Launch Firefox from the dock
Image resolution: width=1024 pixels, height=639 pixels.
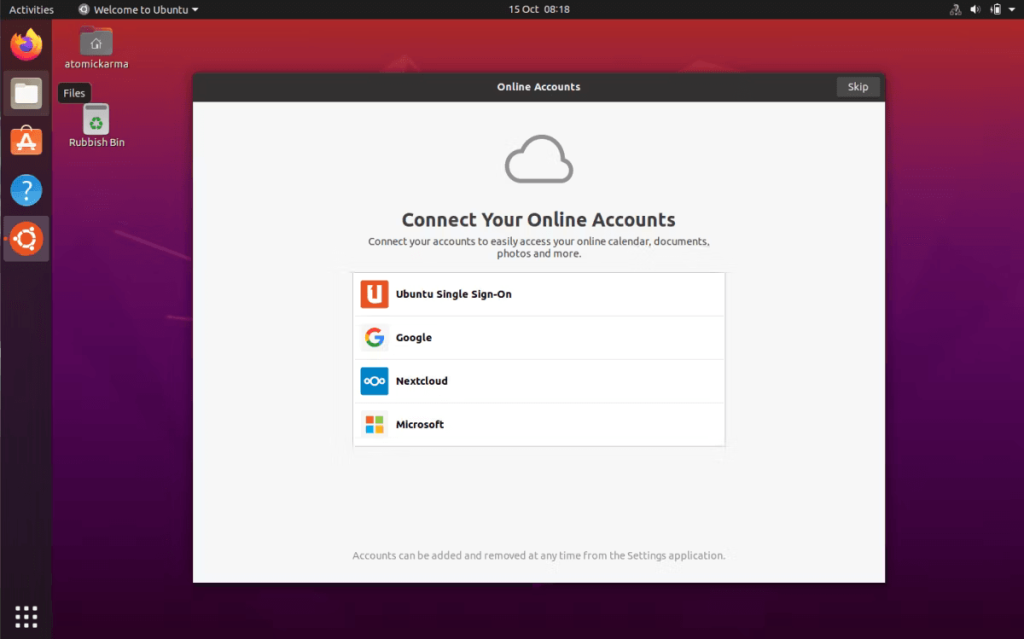(x=25, y=44)
